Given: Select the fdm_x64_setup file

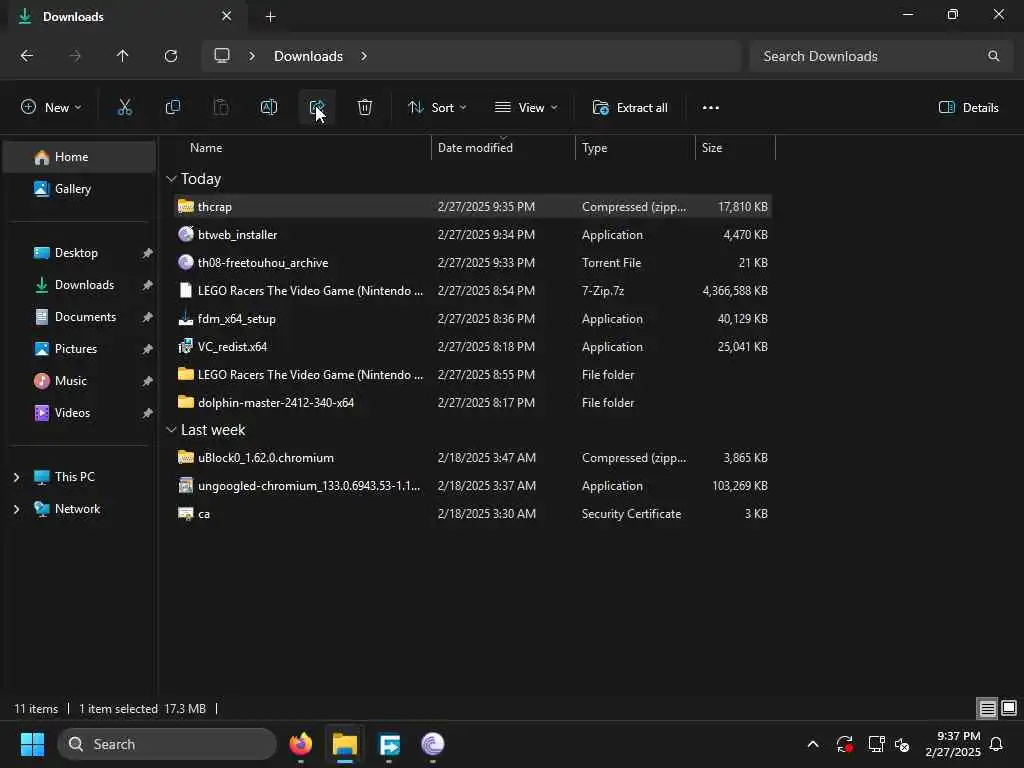Looking at the screenshot, I should (473, 319).
